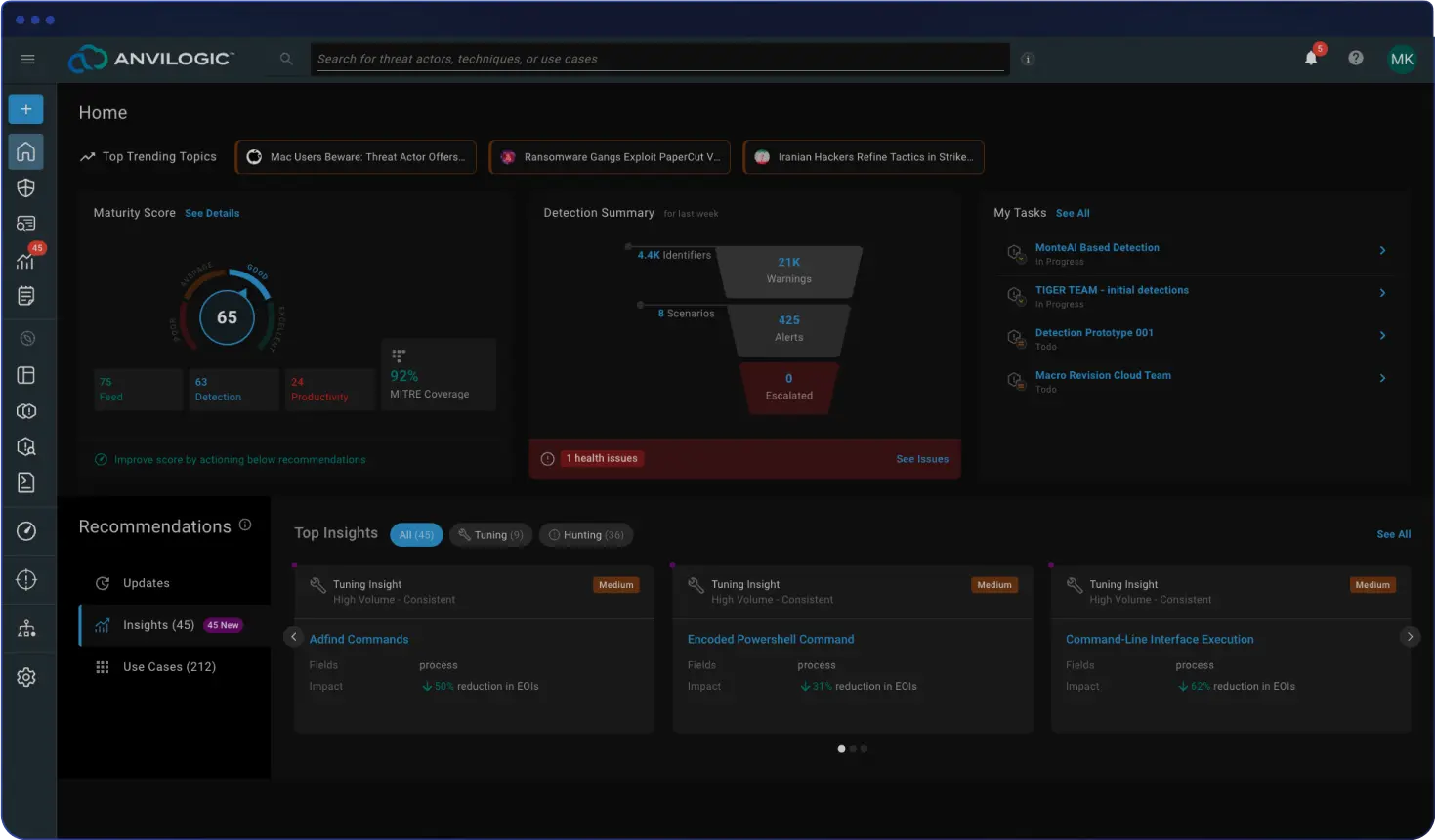Select the shield detections icon in the sidebar

[x=25, y=188]
